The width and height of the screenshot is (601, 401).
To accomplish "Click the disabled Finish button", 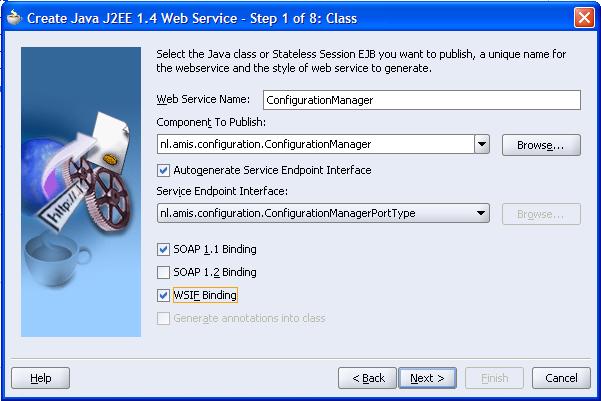I will [494, 378].
